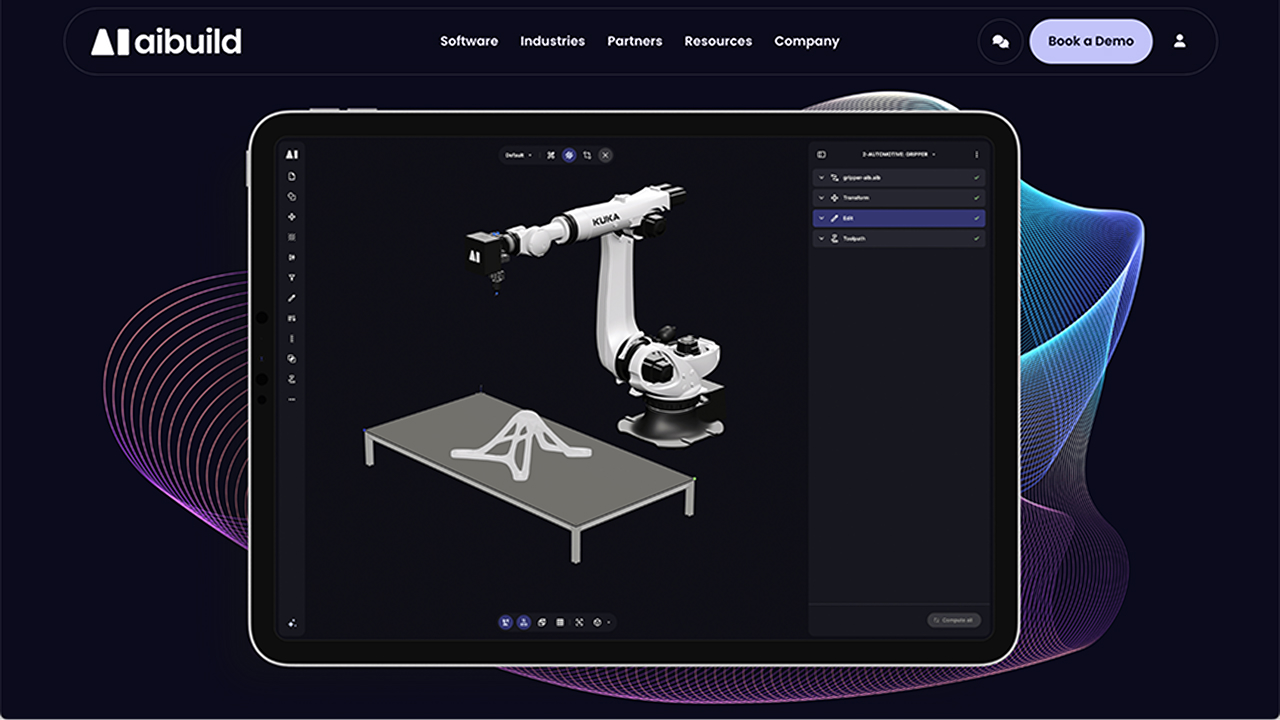
Task: Toggle the sidebar panel collapse icon
Action: [821, 155]
